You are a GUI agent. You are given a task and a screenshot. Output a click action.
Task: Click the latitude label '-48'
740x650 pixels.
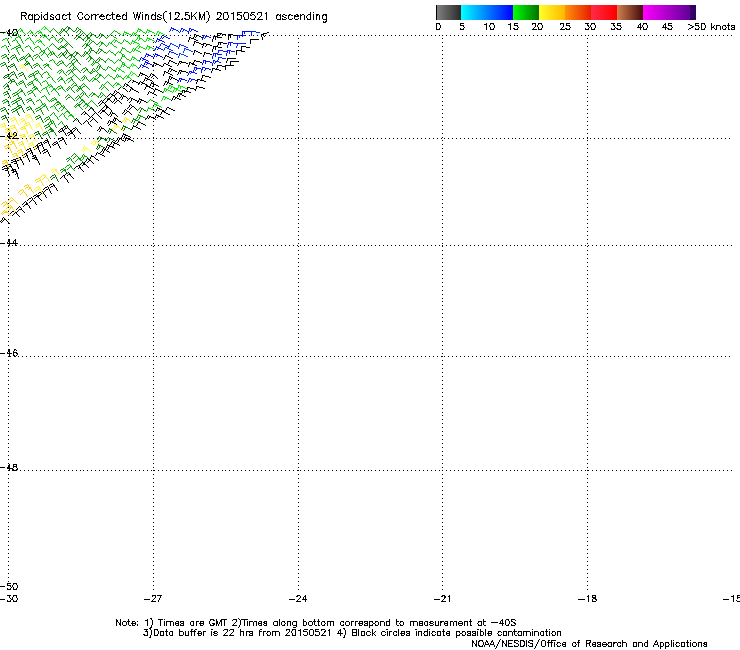pos(9,467)
